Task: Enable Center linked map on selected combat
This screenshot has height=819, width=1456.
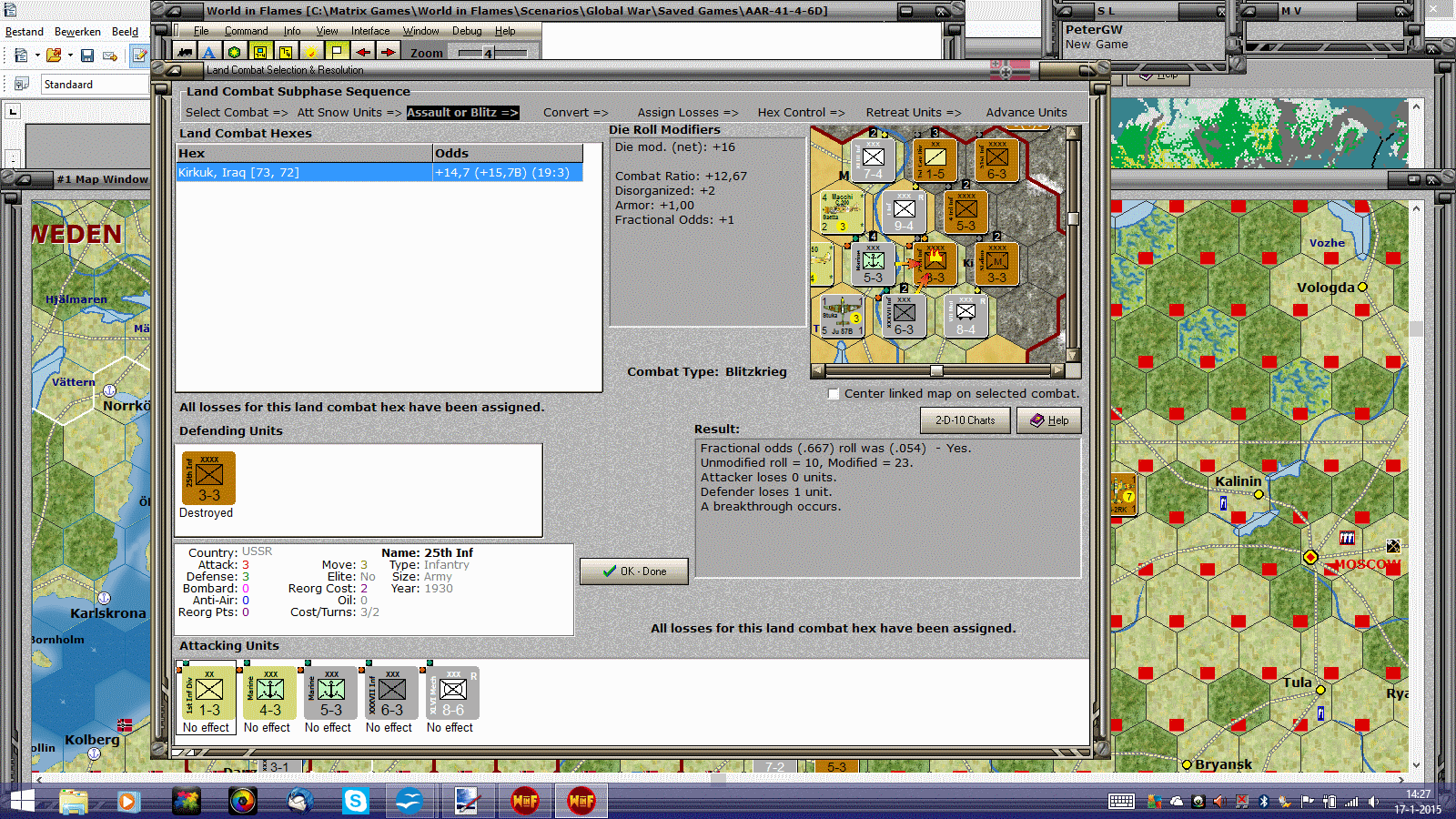Action: 834,394
